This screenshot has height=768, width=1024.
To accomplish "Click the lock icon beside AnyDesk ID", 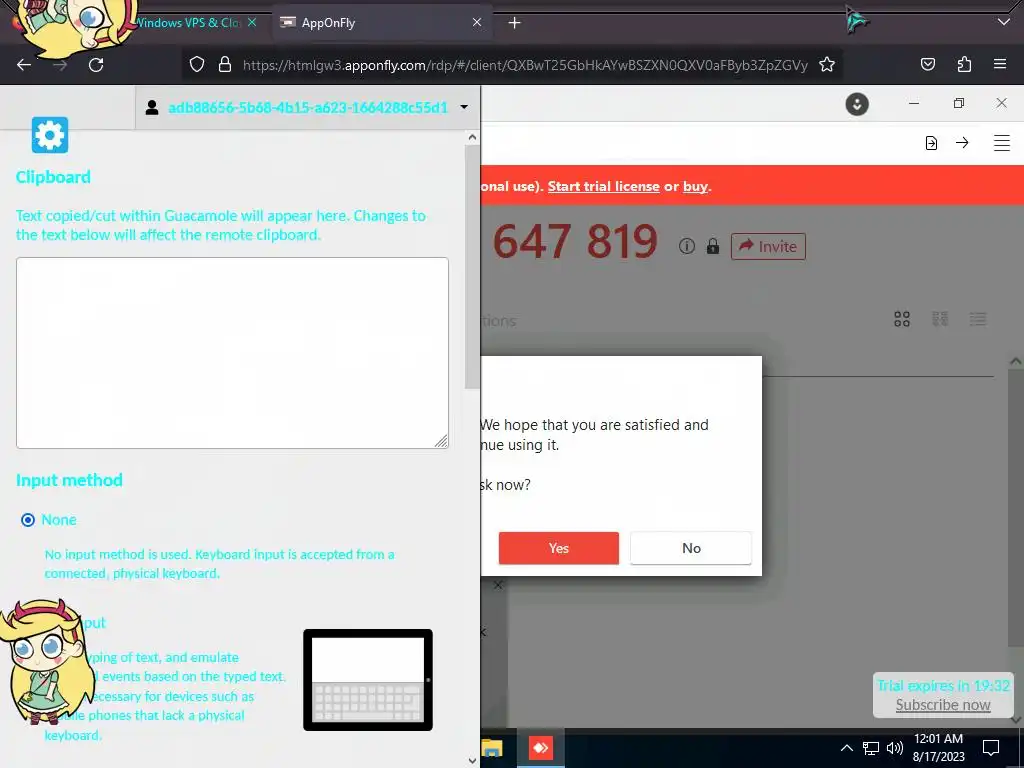I will pyautogui.click(x=712, y=246).
